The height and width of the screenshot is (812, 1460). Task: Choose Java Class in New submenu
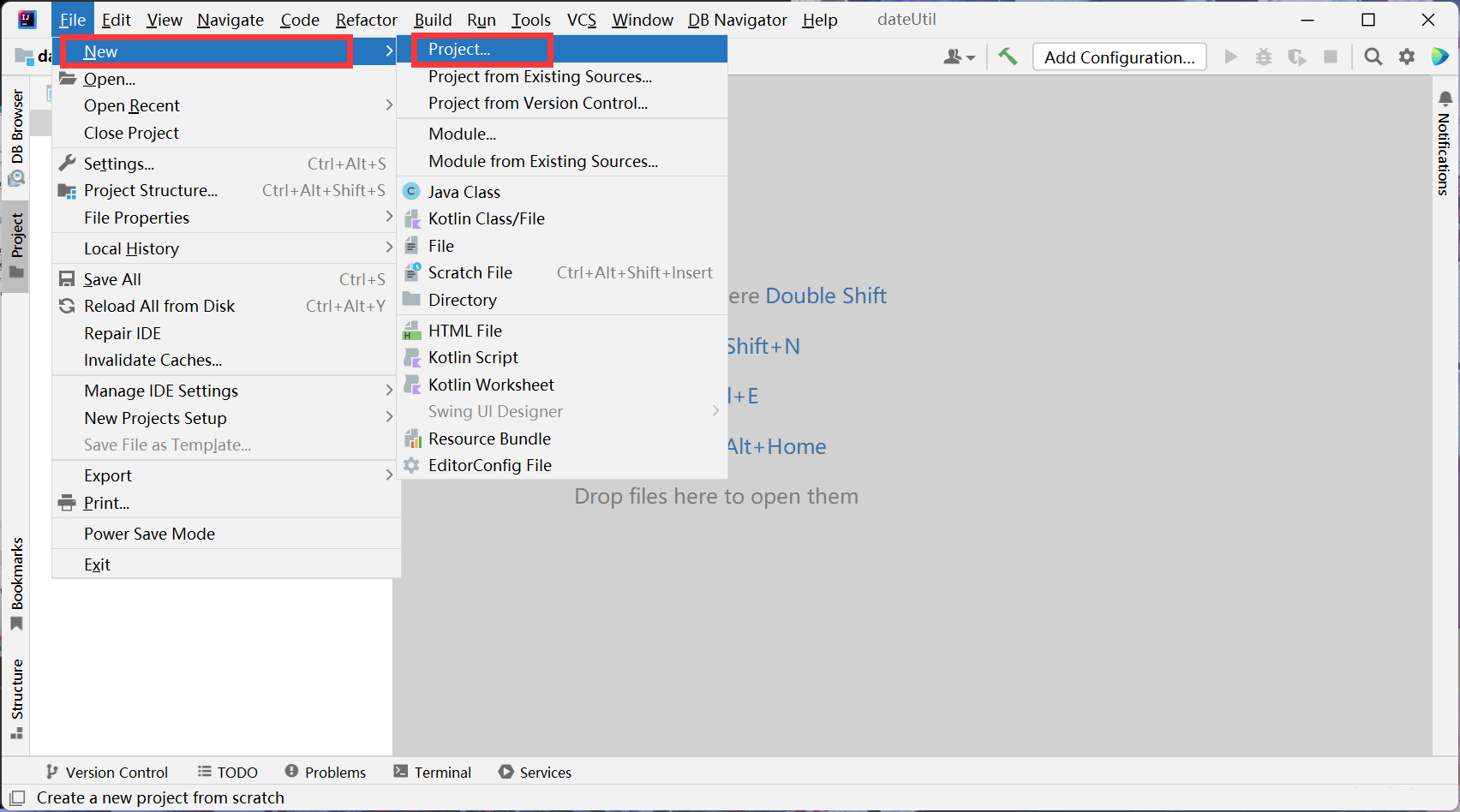coord(464,192)
